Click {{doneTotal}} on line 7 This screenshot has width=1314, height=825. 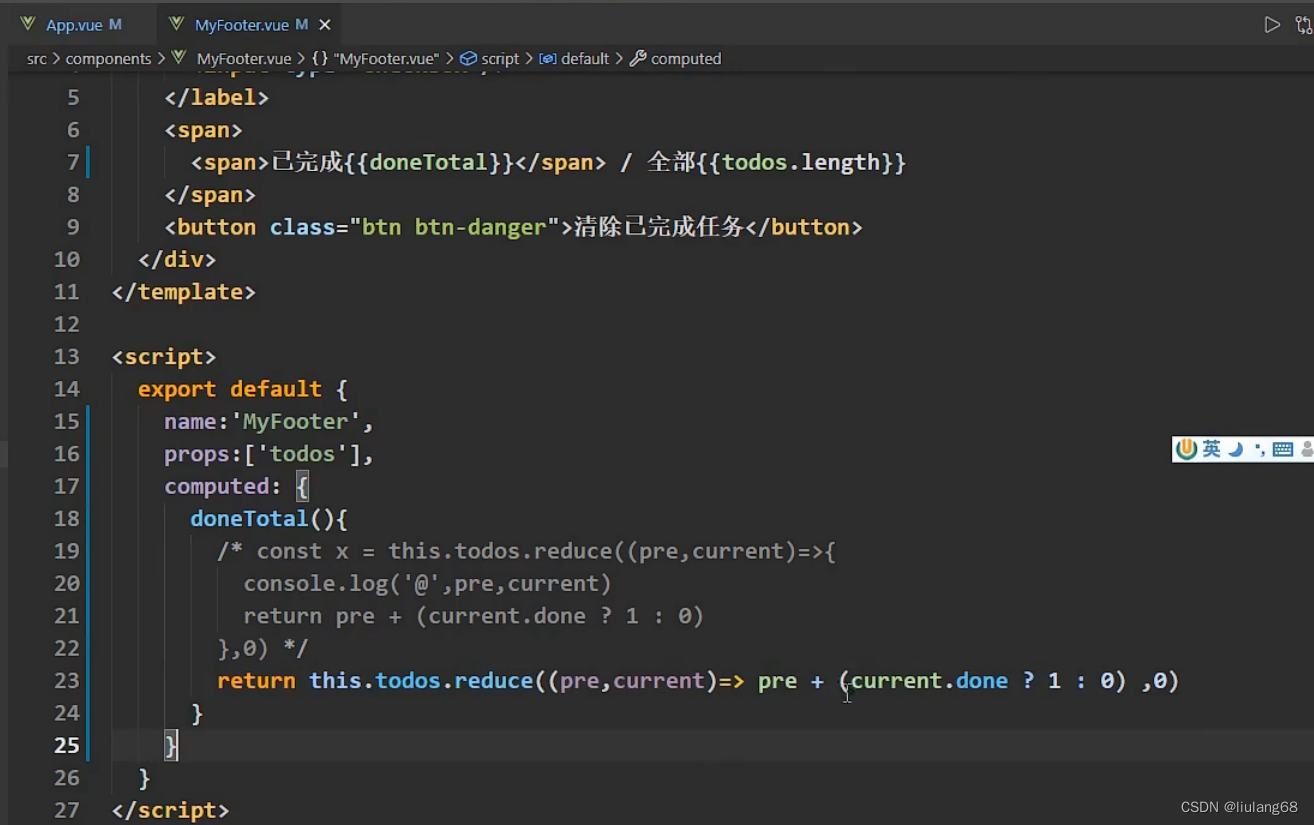point(428,162)
